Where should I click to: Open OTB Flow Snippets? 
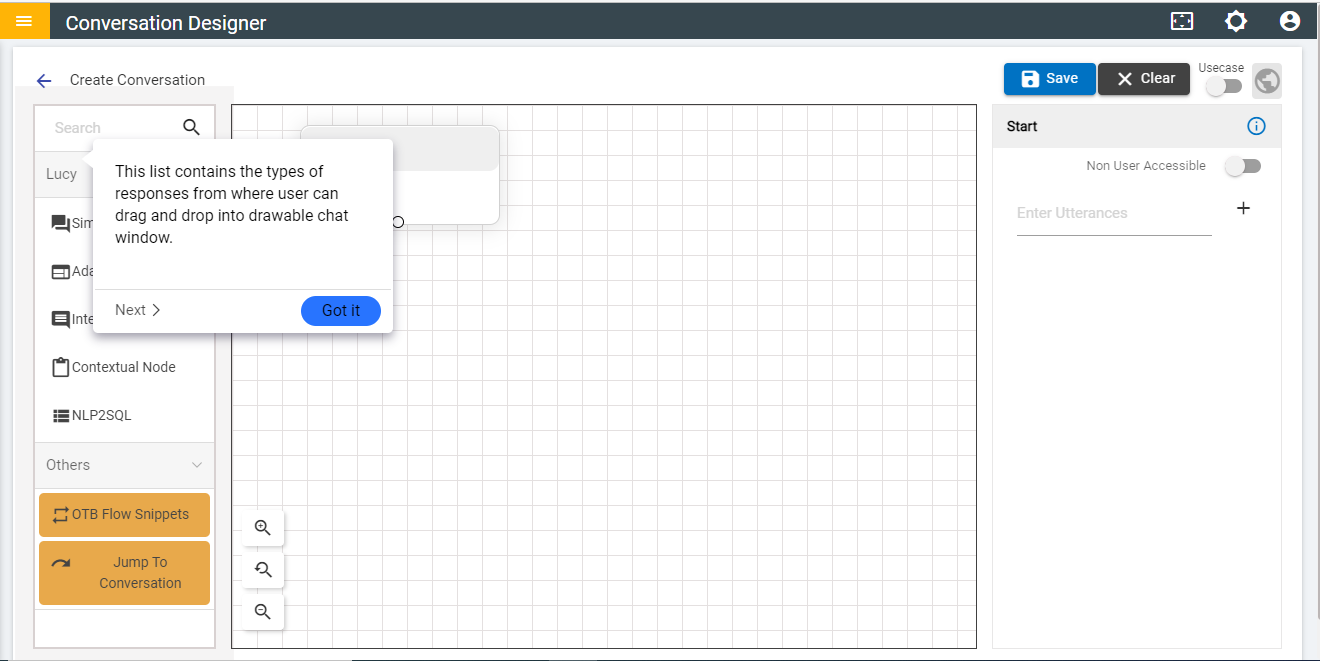click(x=124, y=514)
